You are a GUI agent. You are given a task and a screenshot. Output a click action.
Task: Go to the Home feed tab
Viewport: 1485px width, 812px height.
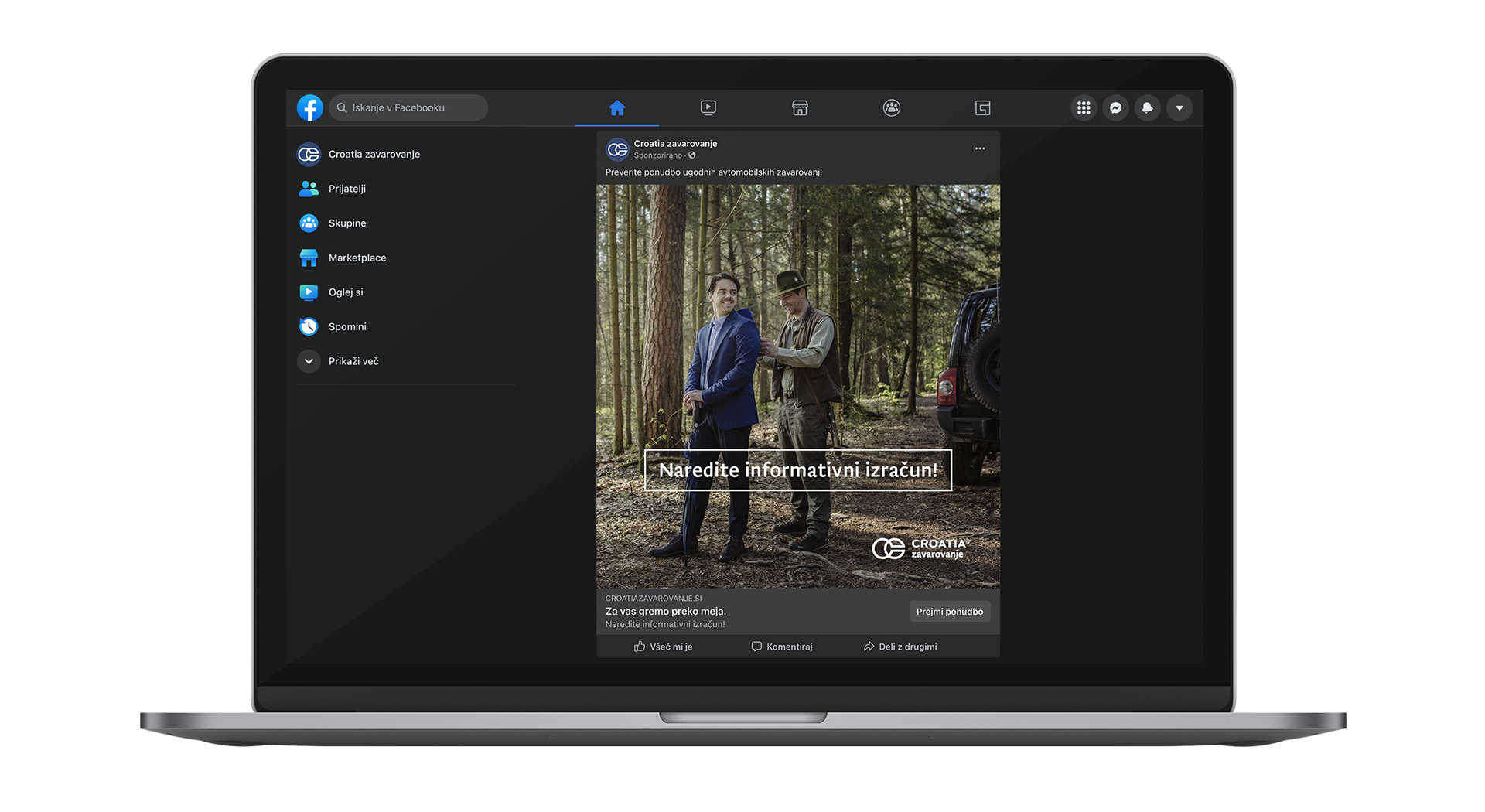pos(616,108)
